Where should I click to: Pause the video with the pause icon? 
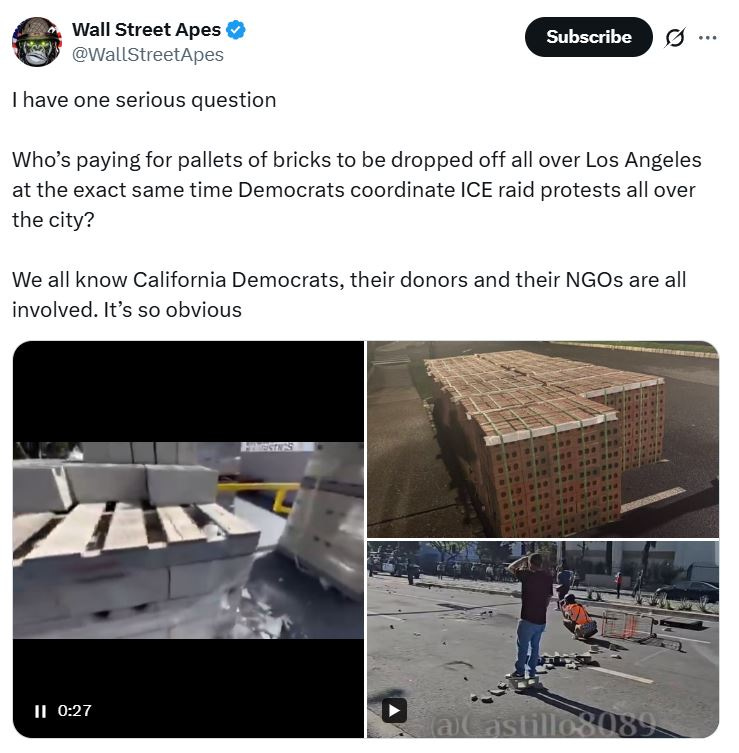click(x=41, y=711)
